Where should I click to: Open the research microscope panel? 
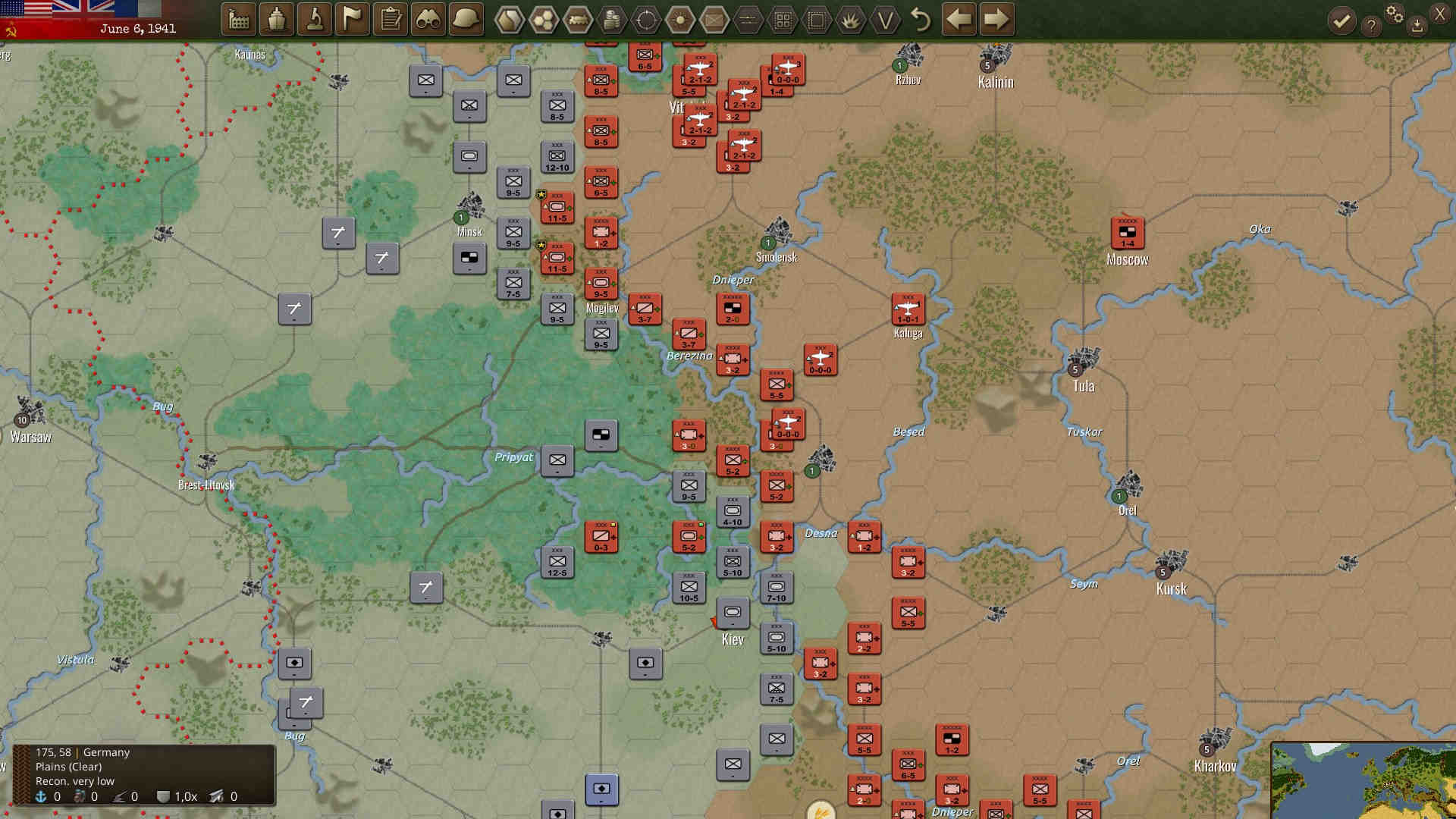[315, 19]
